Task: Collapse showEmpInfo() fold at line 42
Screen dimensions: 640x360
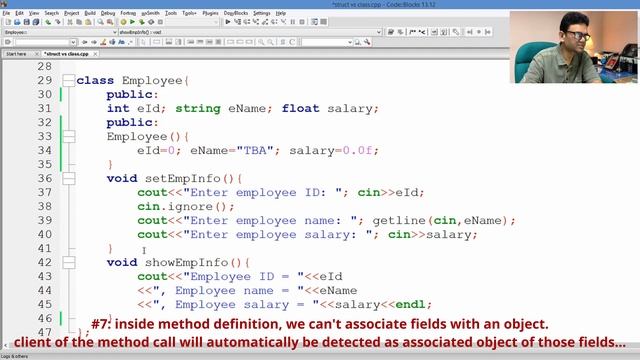Action: [x=69, y=262]
